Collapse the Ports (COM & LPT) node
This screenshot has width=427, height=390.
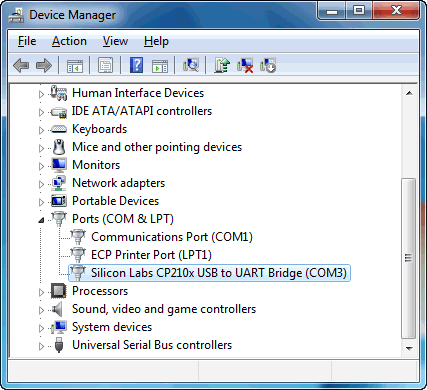(x=41, y=220)
